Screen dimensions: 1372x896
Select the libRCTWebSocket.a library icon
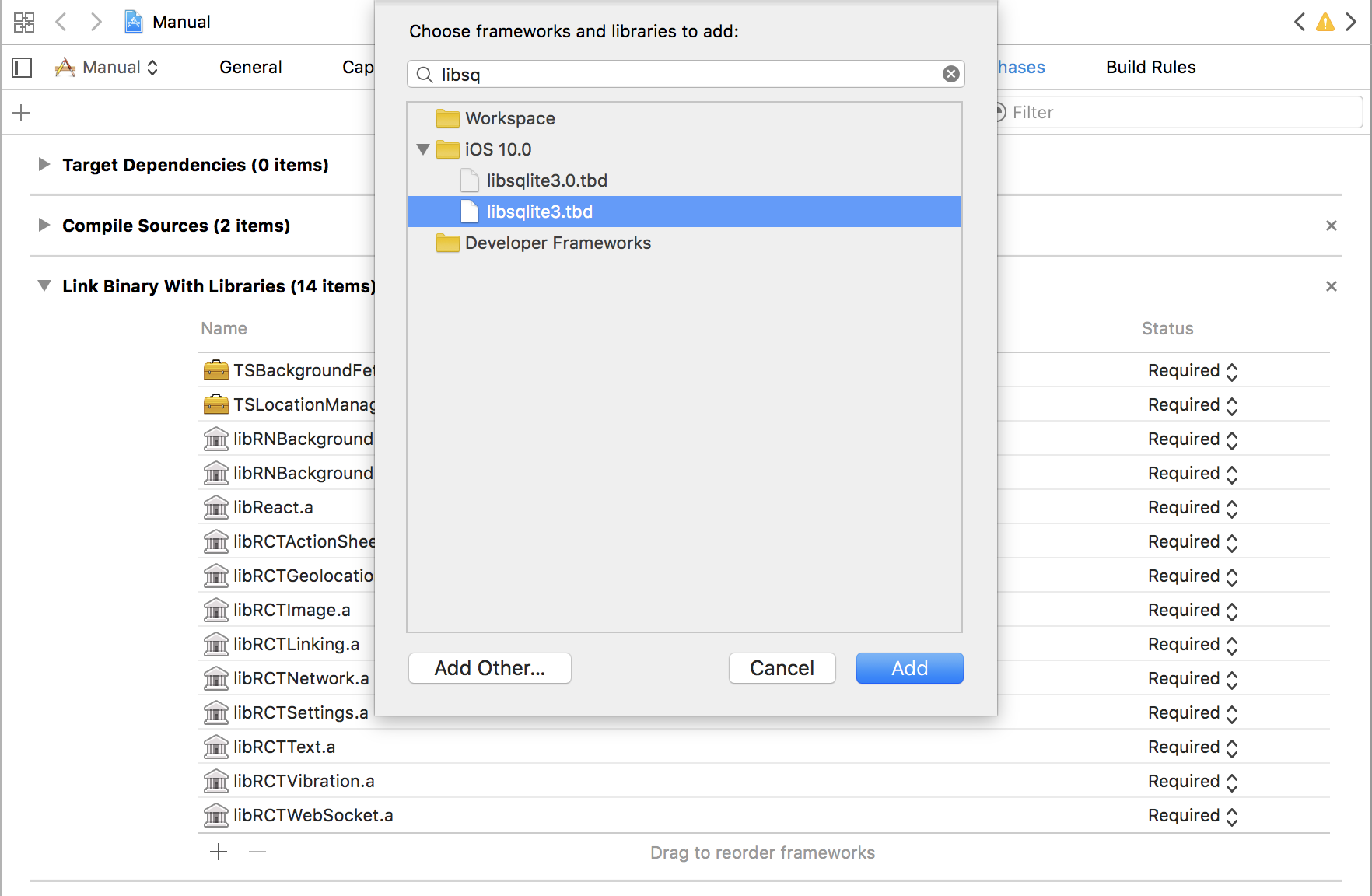pos(216,815)
